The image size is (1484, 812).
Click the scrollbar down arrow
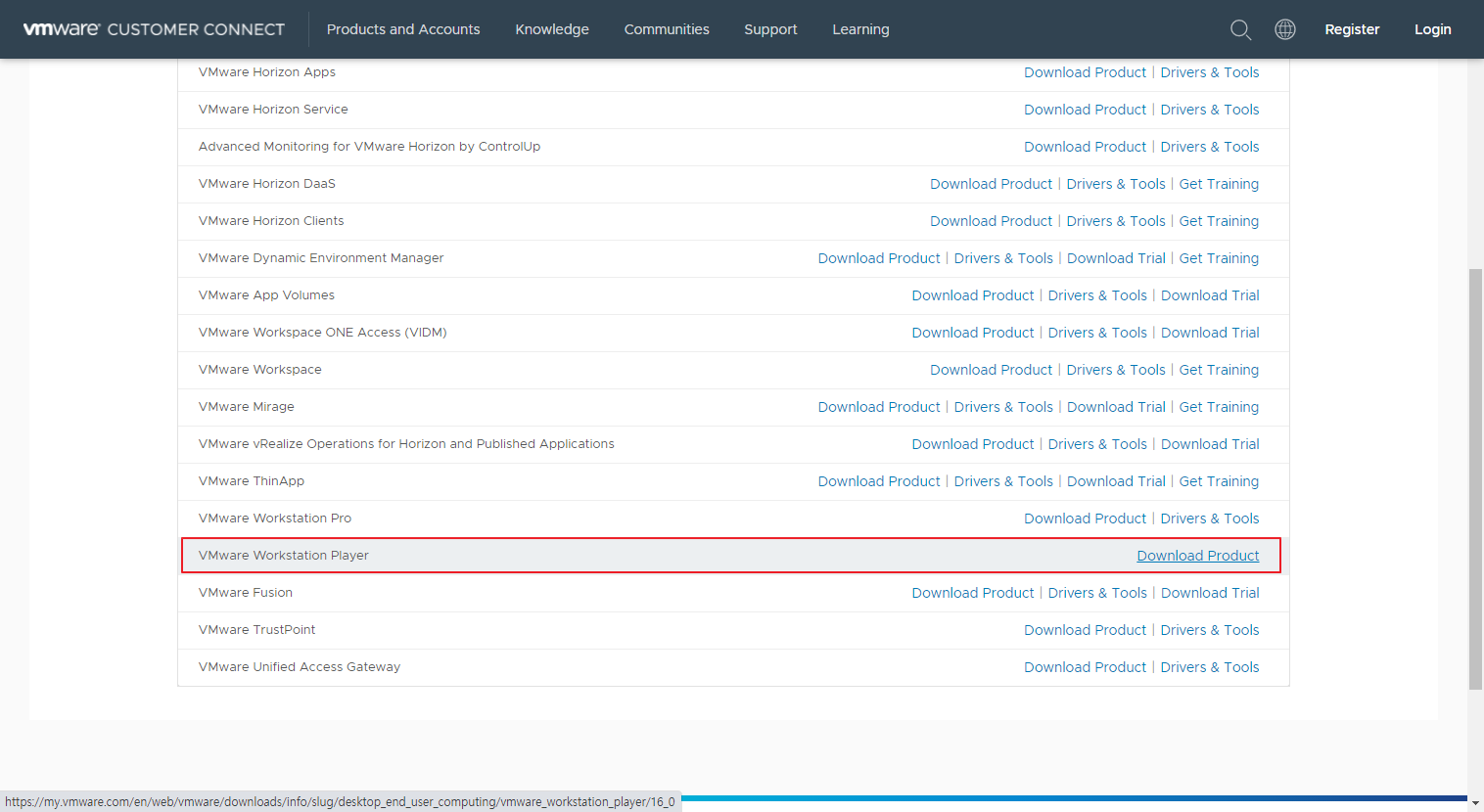point(1475,803)
